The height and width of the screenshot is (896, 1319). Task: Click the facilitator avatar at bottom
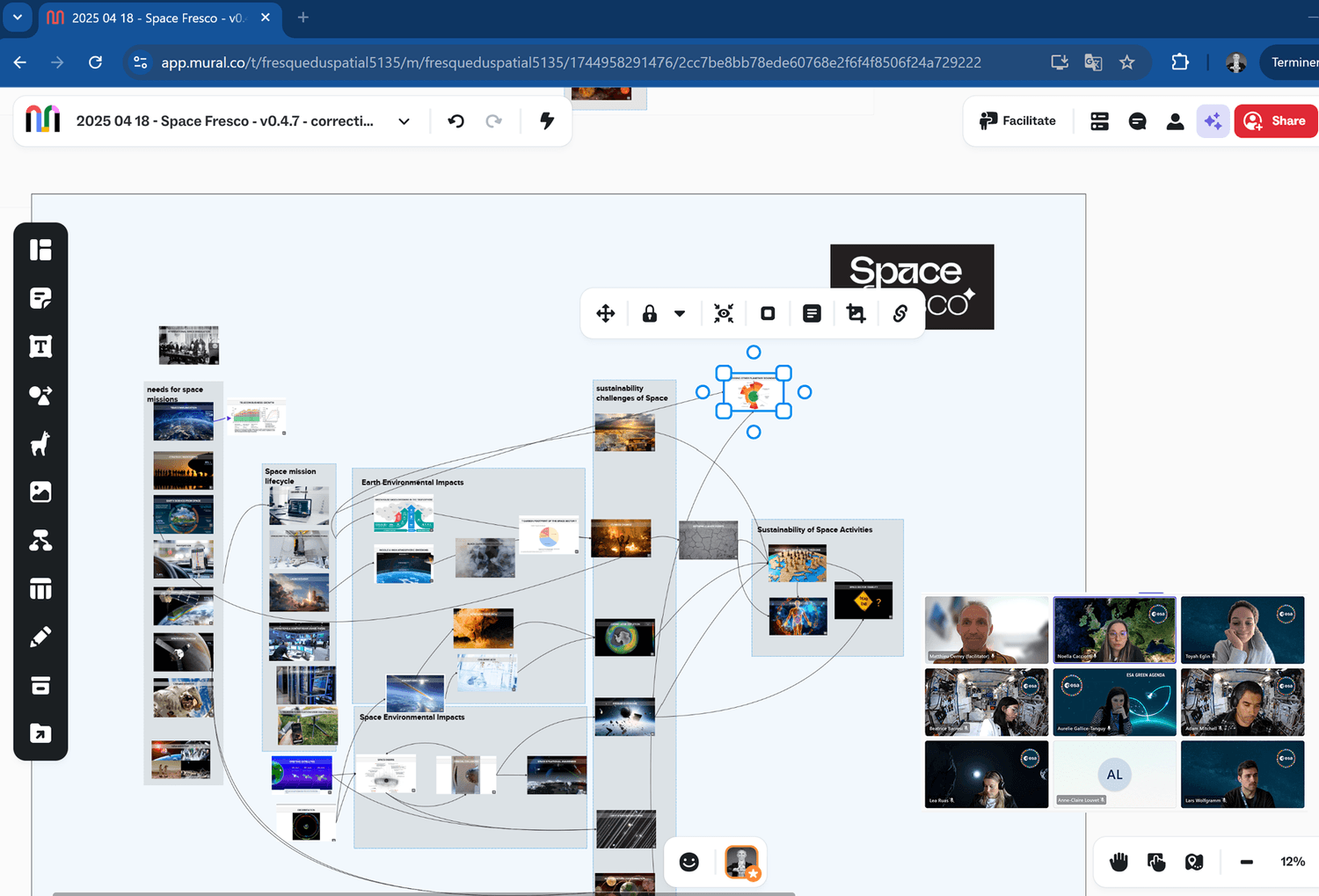pos(741,862)
